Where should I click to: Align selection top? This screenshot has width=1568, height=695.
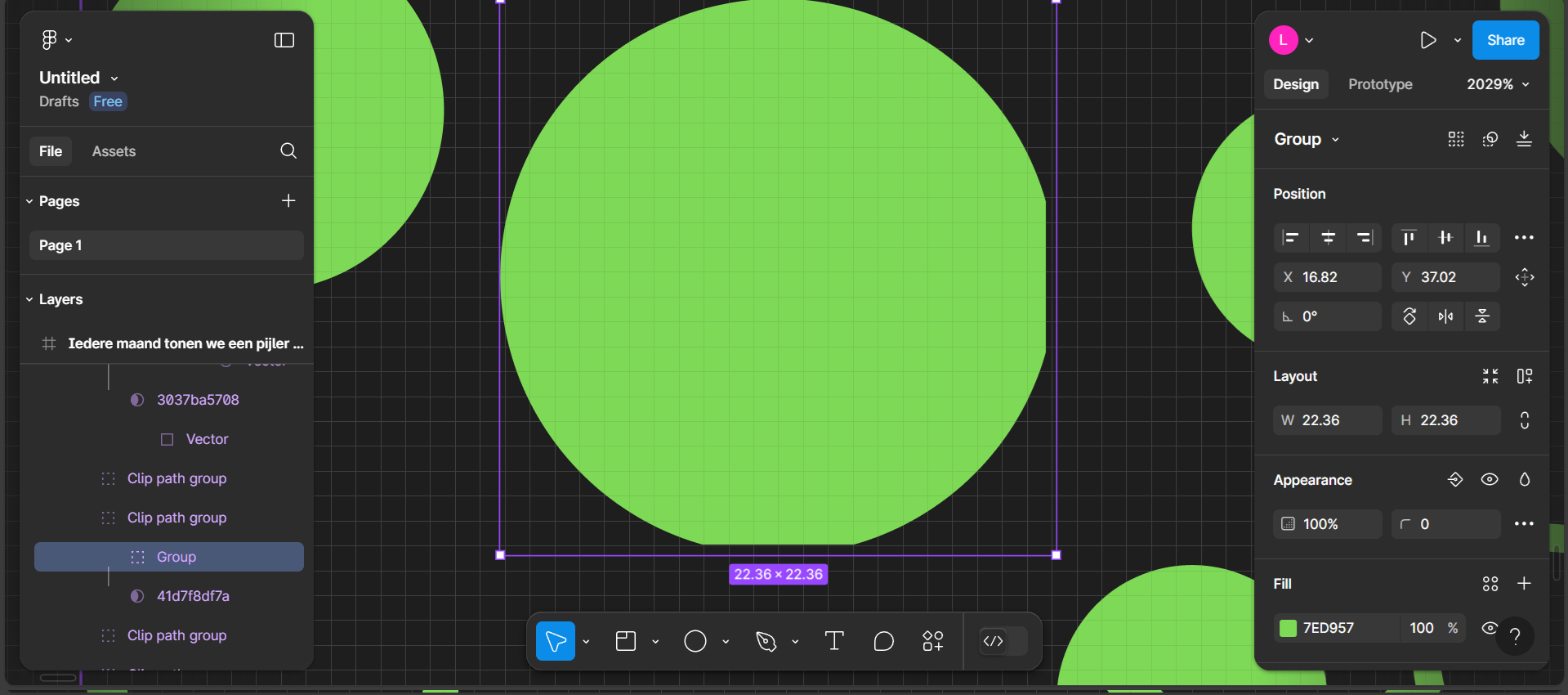pos(1409,238)
